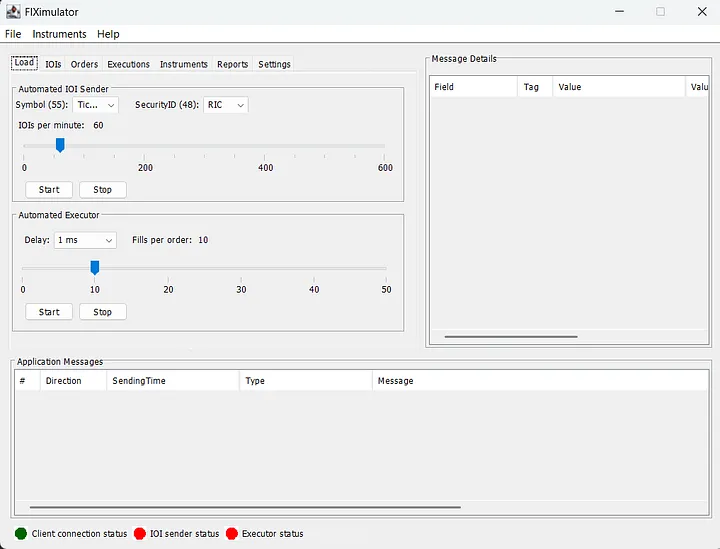
Task: Click the IOIs per minute value 60
Action: click(98, 125)
